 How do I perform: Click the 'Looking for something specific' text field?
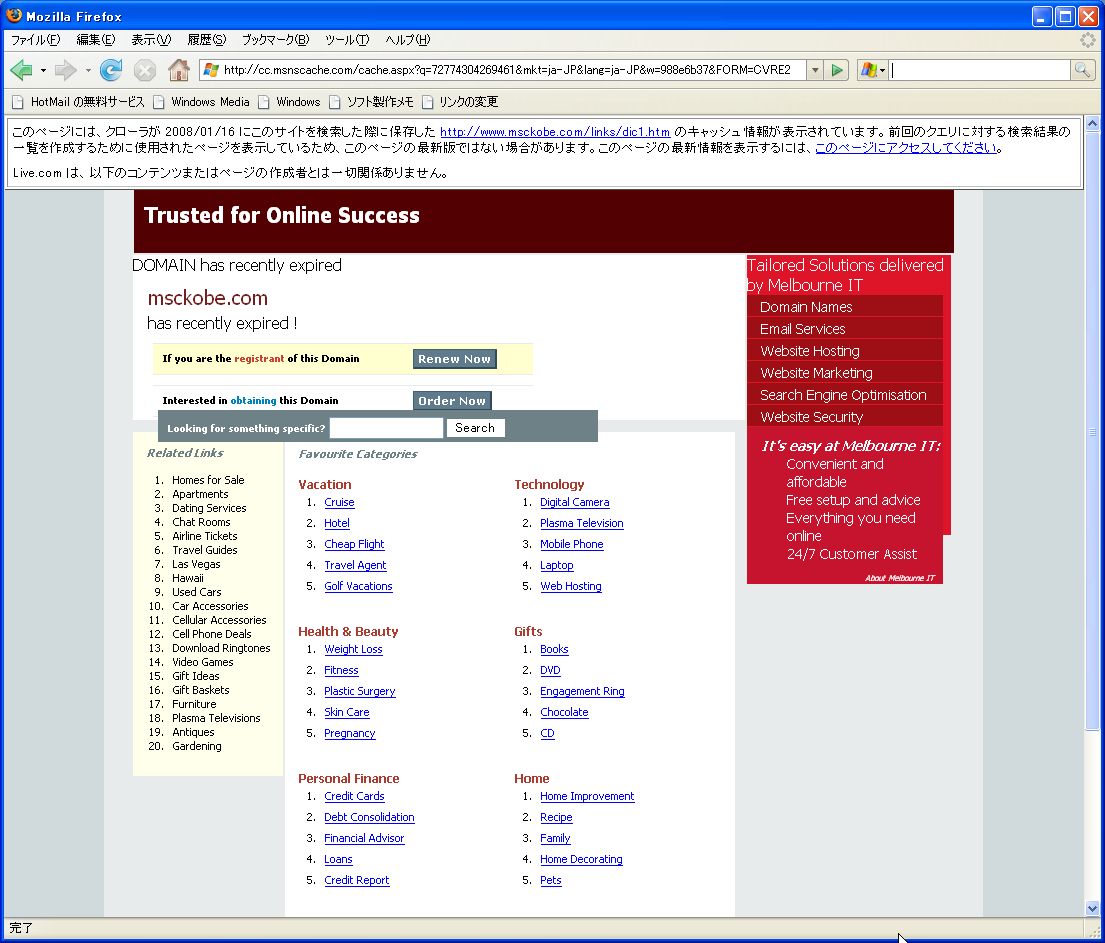[x=386, y=428]
